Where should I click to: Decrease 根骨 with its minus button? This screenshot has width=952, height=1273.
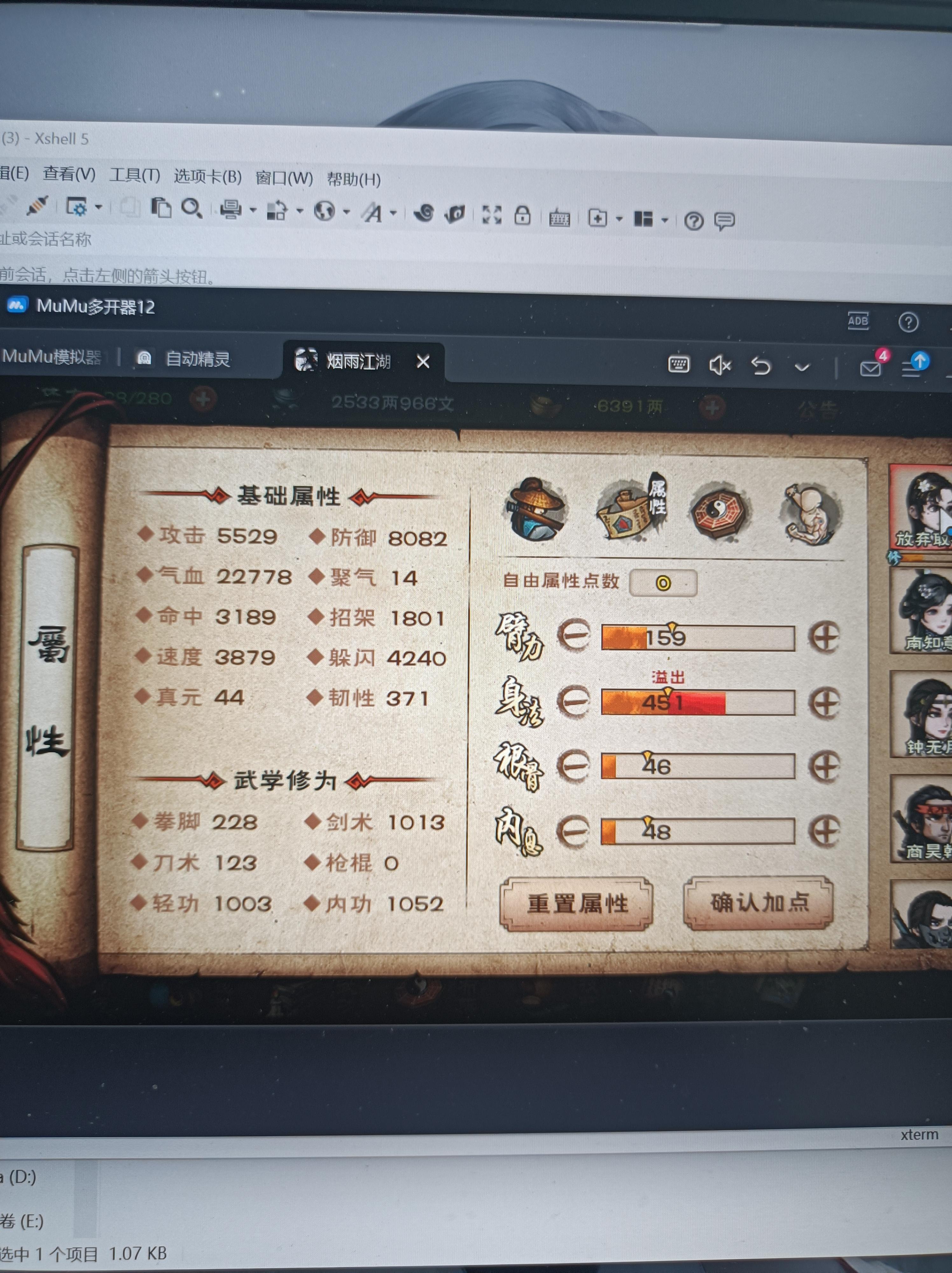573,766
